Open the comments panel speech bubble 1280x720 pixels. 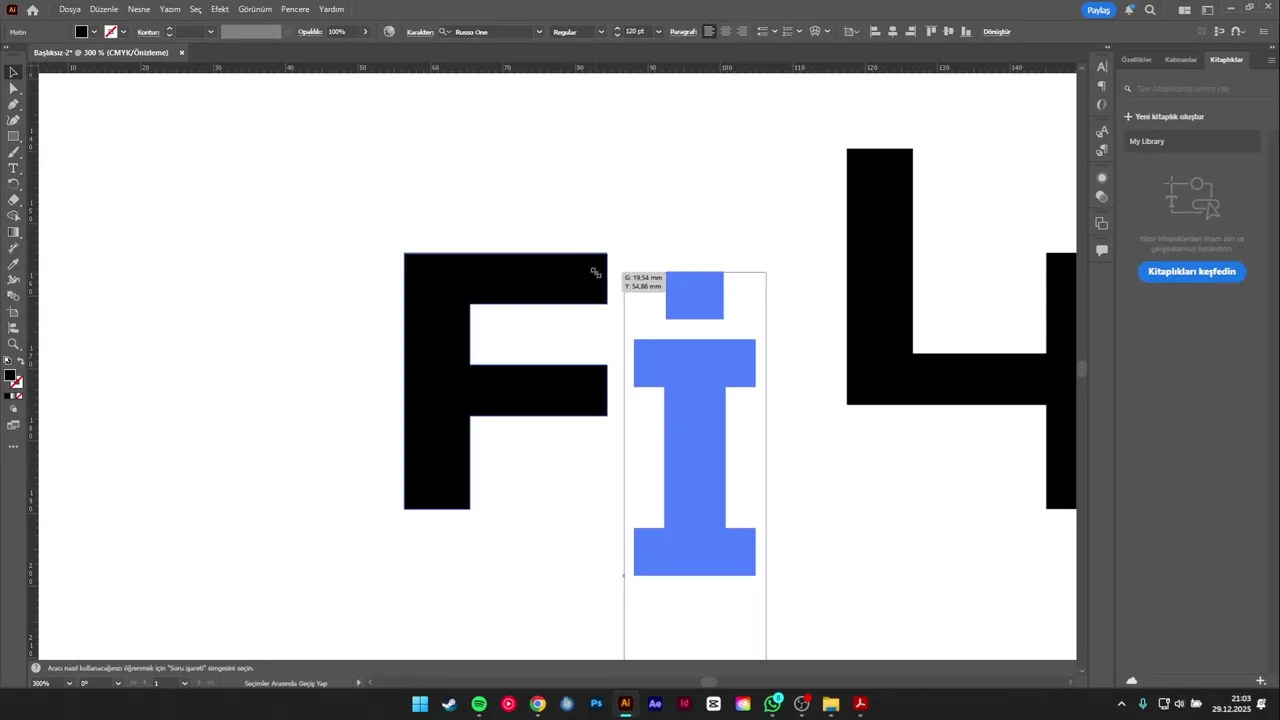pos(1102,251)
